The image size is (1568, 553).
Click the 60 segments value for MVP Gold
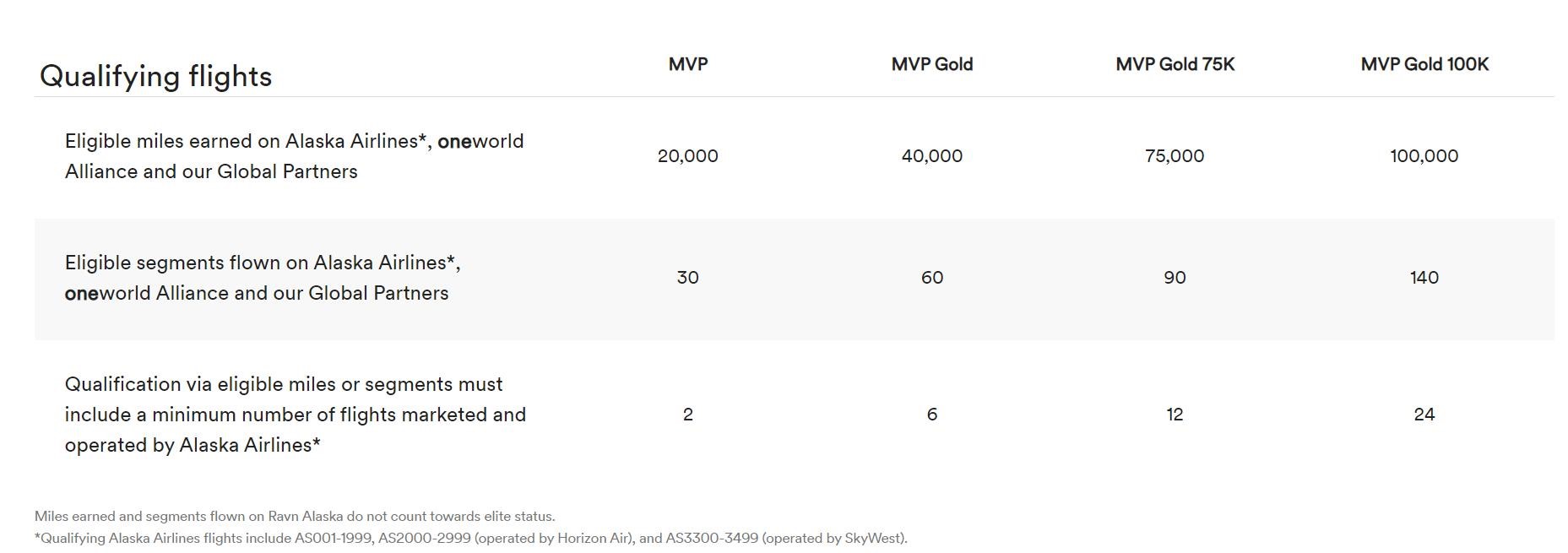(x=932, y=278)
